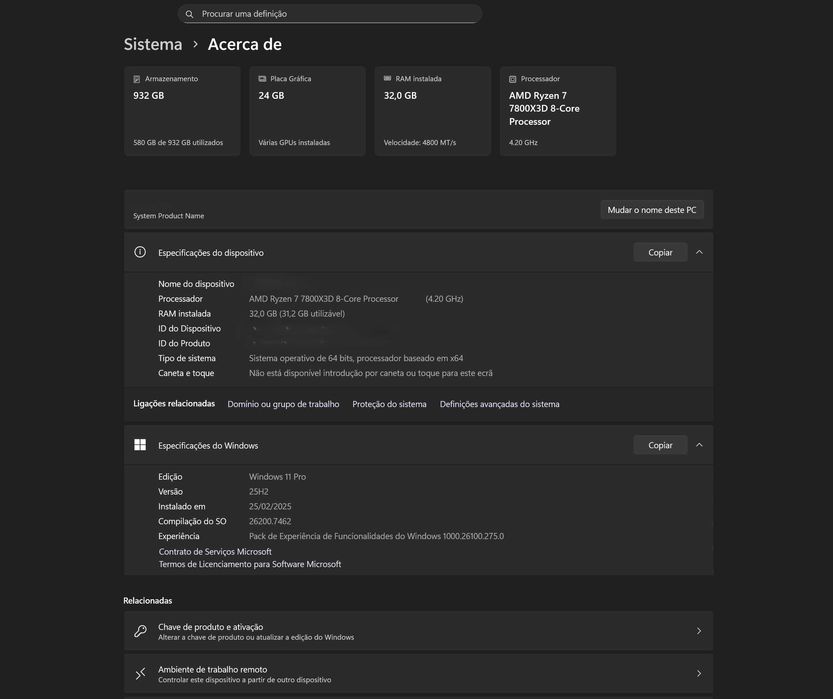Open 'Domínio ou grupo de trabalho' link

[283, 404]
